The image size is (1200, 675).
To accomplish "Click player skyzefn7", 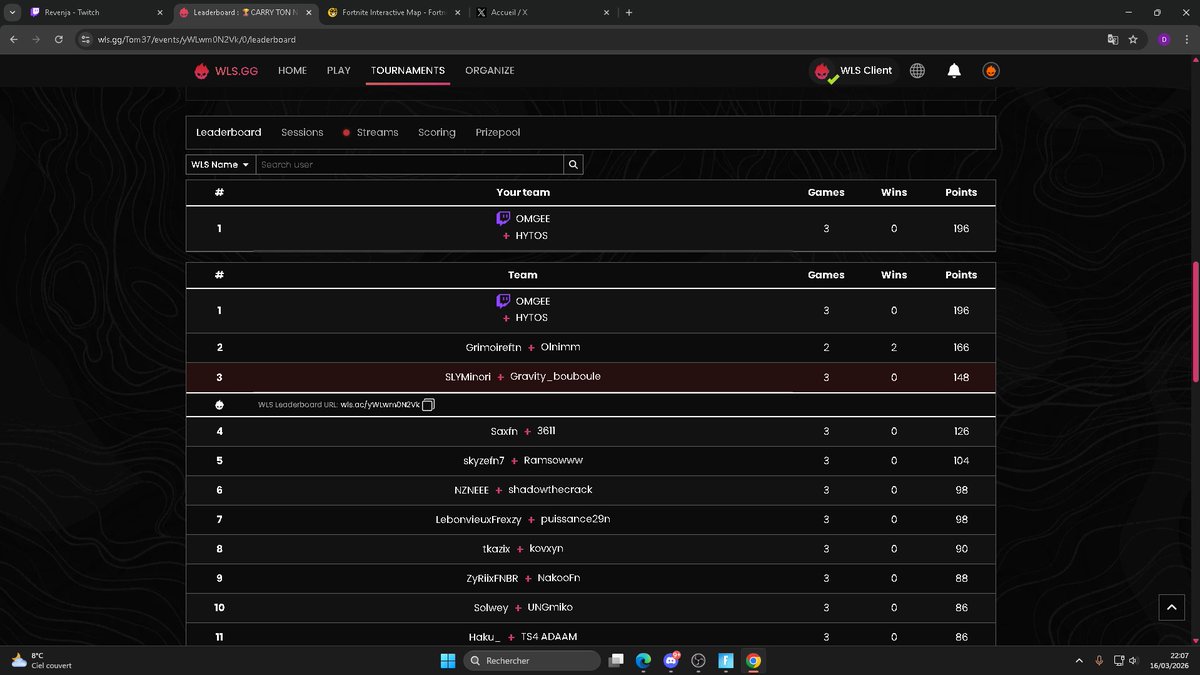I will click(484, 461).
